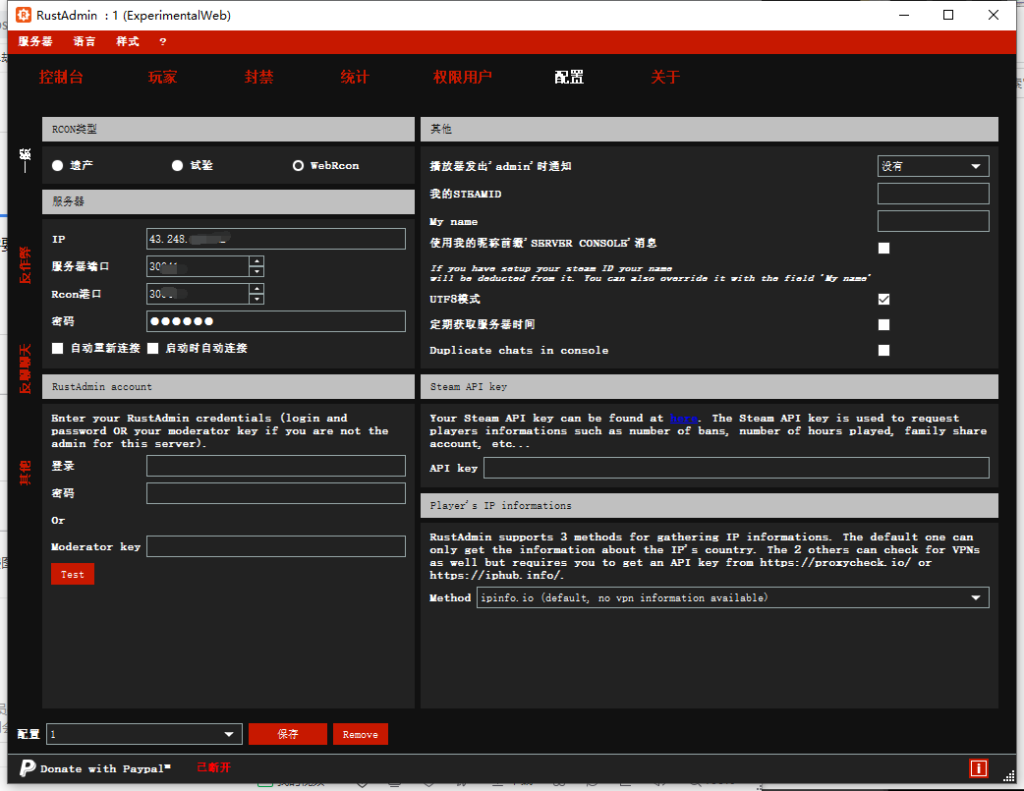The width and height of the screenshot is (1024, 791).
Task: Maximize the RustAdmin window
Action: (x=948, y=15)
